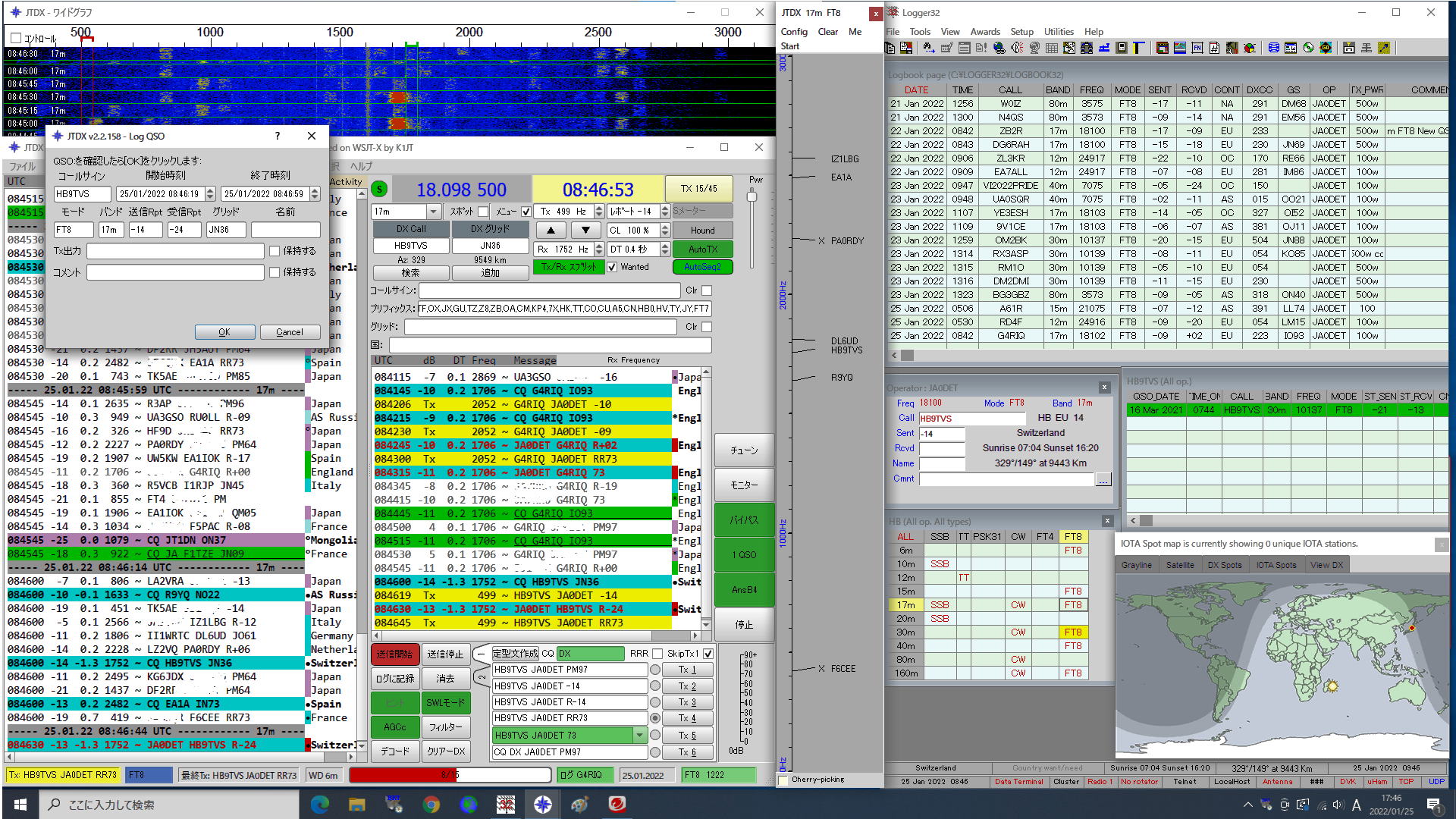The width and height of the screenshot is (1456, 819).
Task: Click the JTDX app icon in the taskbar
Action: coord(542,804)
